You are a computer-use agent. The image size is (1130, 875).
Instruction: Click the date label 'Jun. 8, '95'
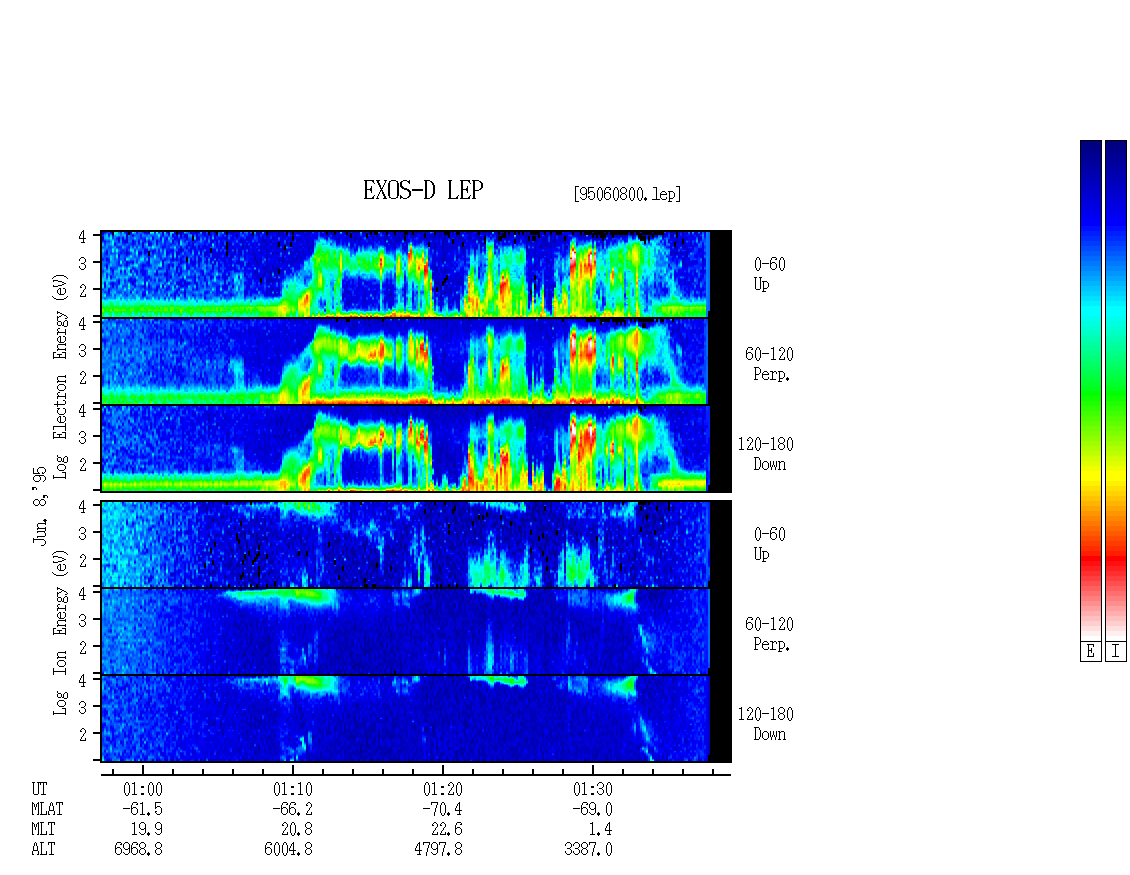coord(40,505)
